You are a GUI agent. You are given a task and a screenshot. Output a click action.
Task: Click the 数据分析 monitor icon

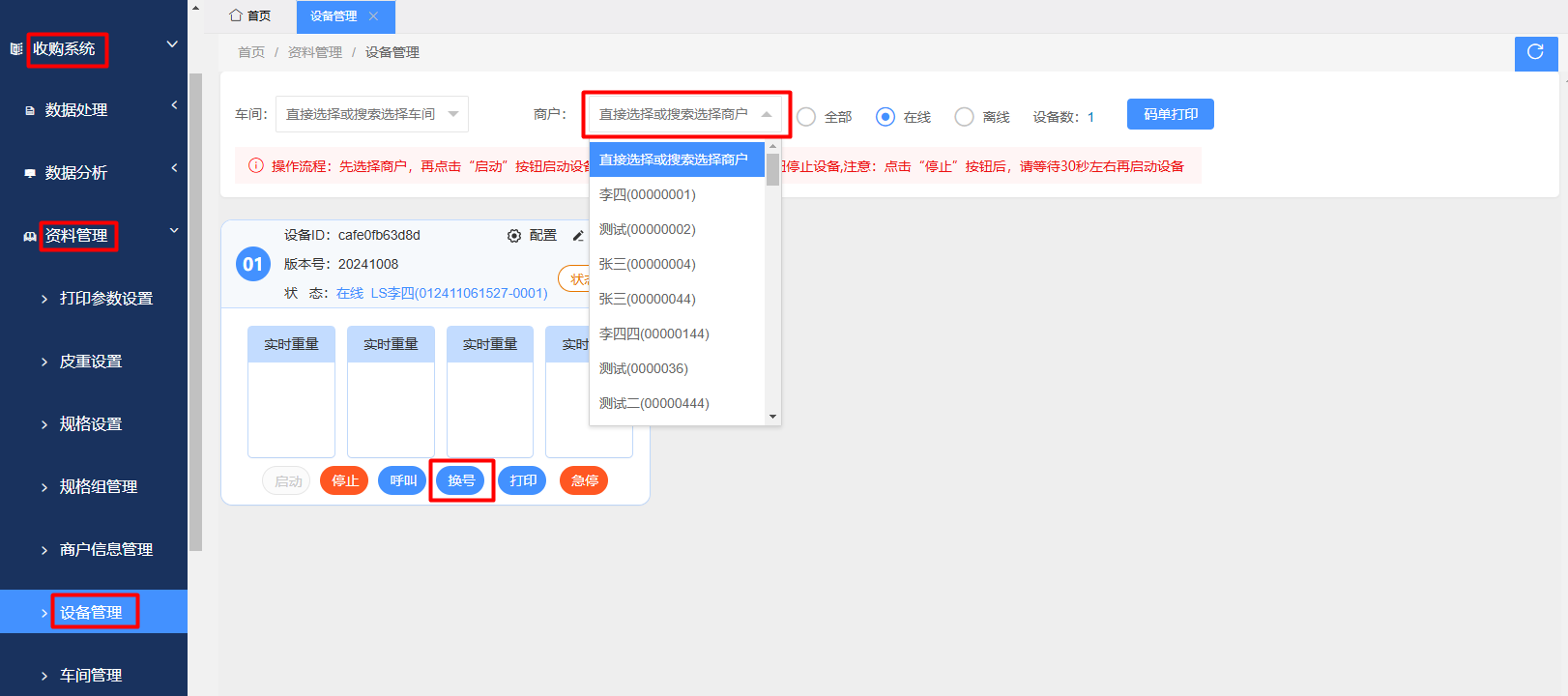point(30,173)
